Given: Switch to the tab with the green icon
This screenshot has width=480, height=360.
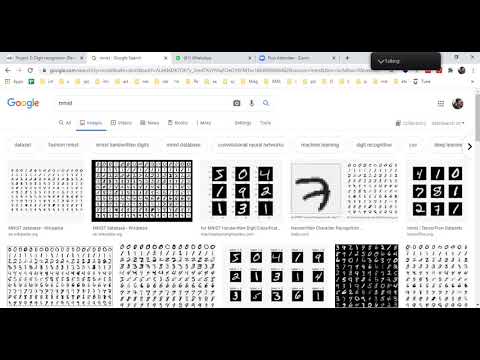Looking at the screenshot, I should (213, 58).
